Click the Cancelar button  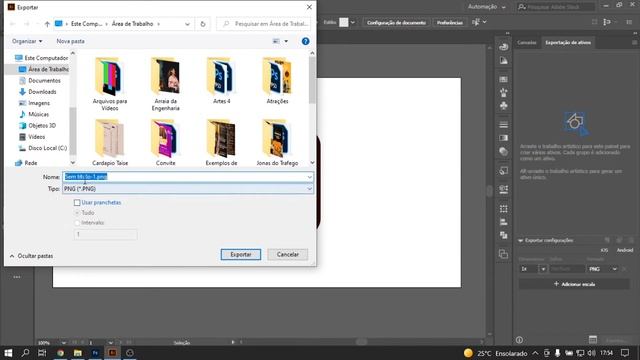(288, 254)
